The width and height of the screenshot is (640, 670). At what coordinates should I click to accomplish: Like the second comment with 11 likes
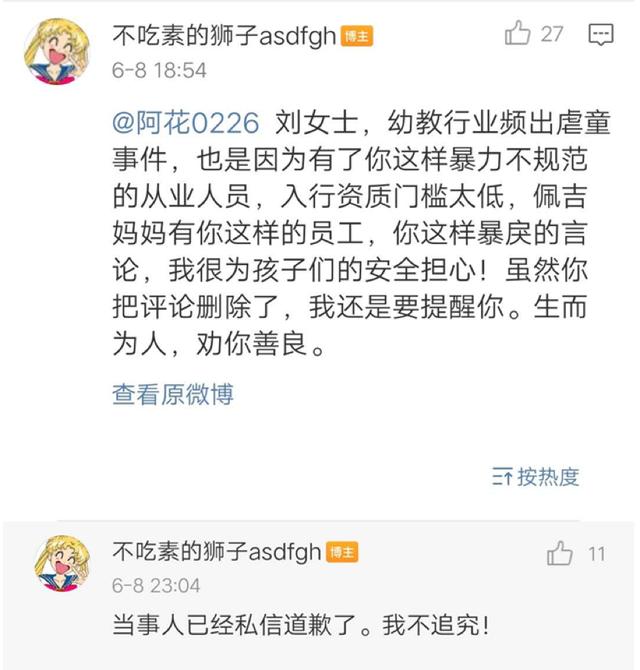560,553
